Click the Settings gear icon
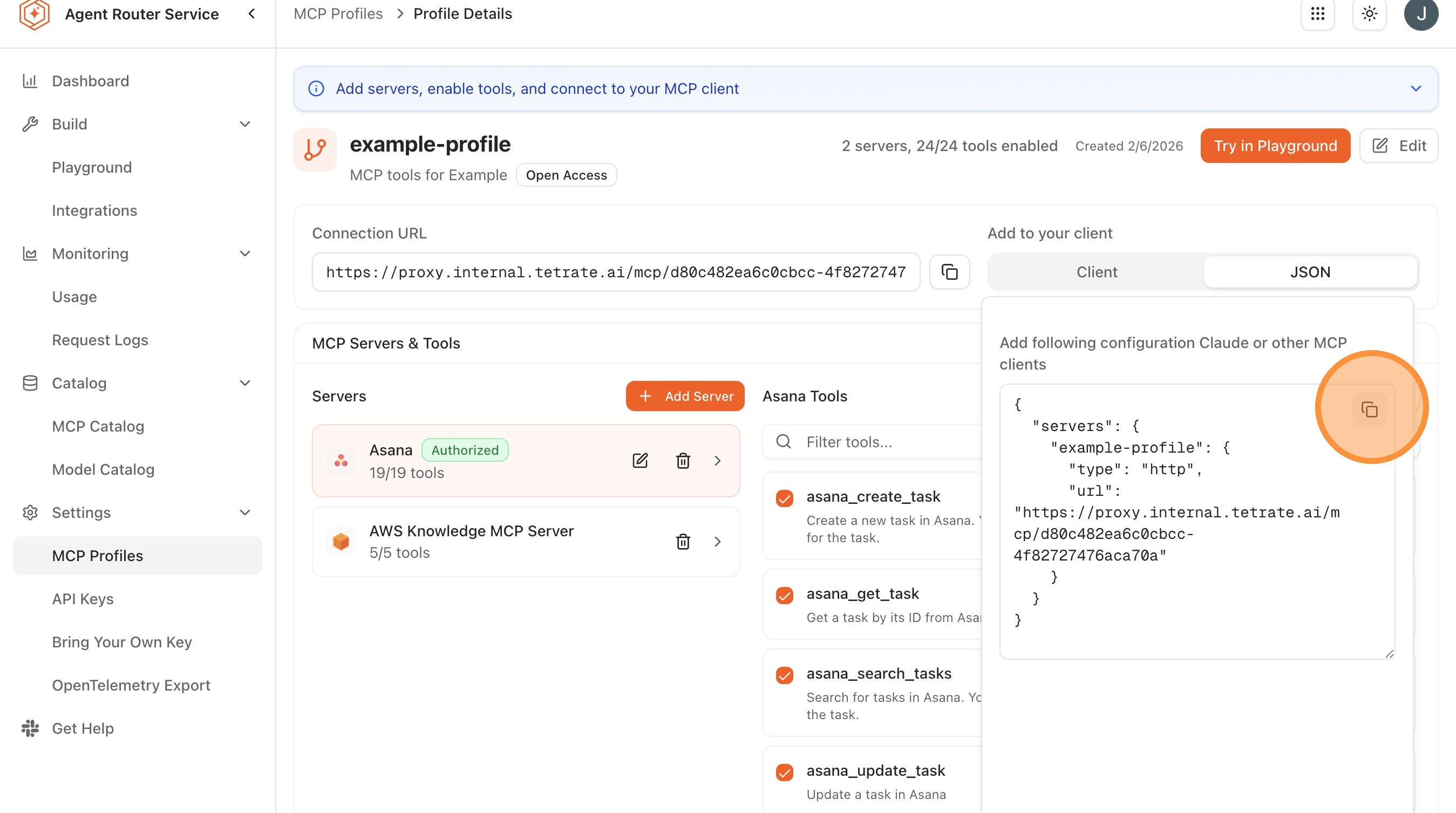Screen dimensions: 1456x813 click(x=30, y=513)
